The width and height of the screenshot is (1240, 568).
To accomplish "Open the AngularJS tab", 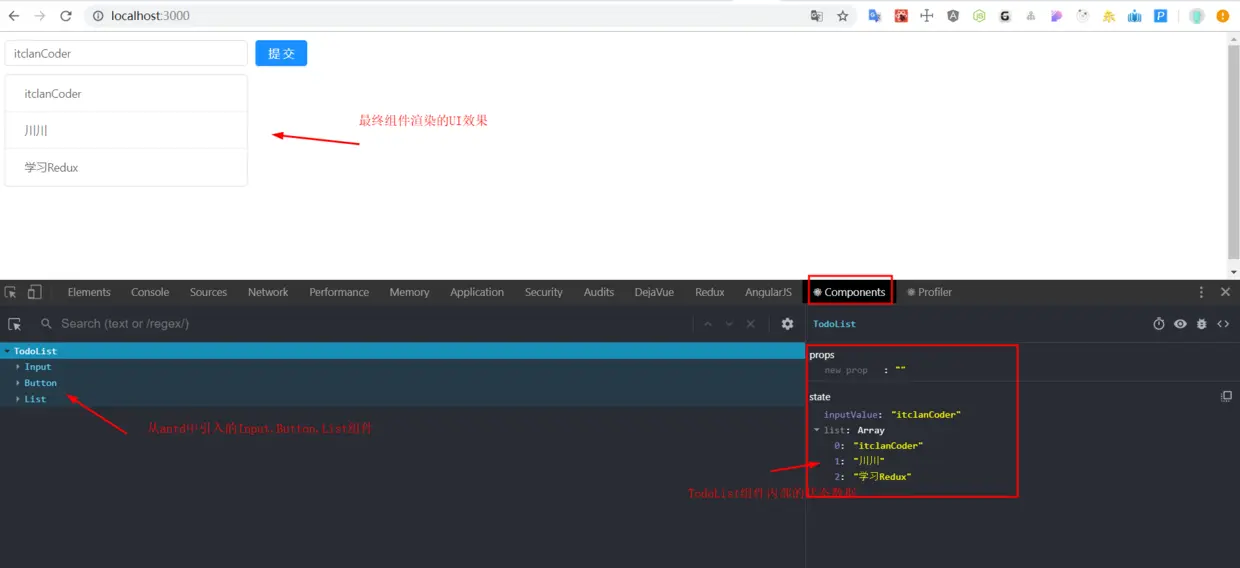I will point(768,292).
